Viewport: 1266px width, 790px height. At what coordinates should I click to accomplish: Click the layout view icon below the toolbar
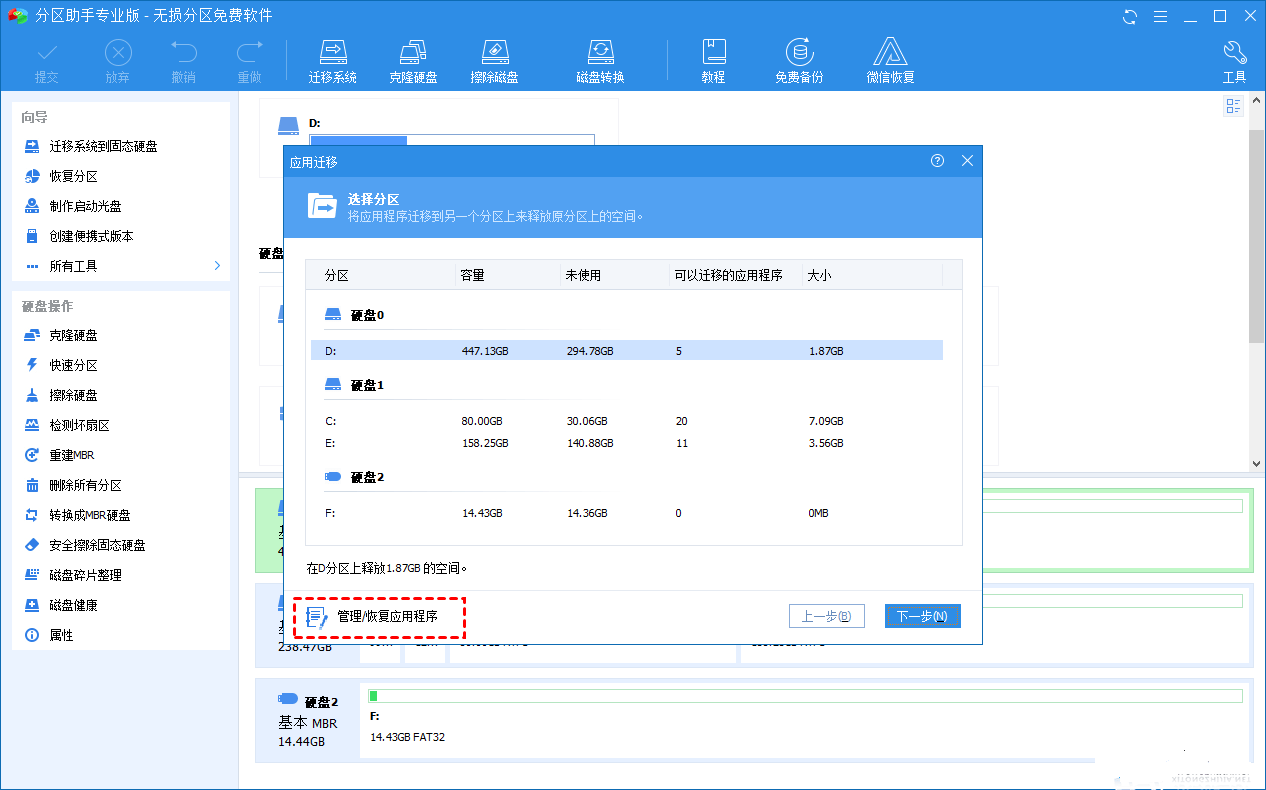click(1233, 105)
